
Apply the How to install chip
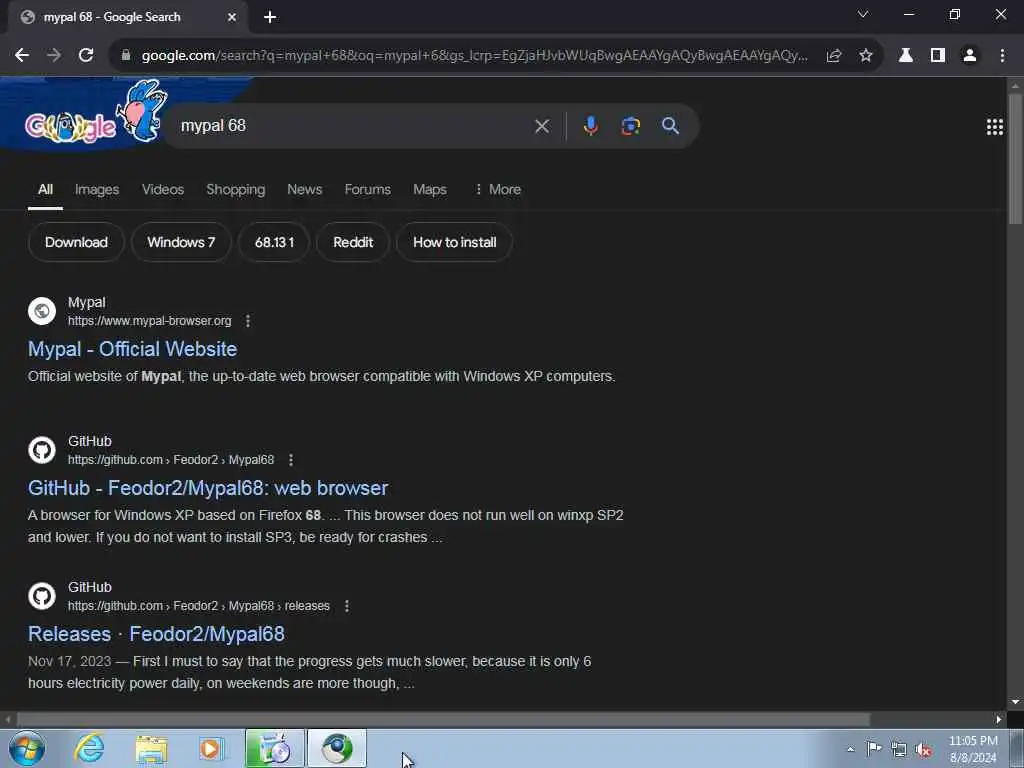(455, 242)
